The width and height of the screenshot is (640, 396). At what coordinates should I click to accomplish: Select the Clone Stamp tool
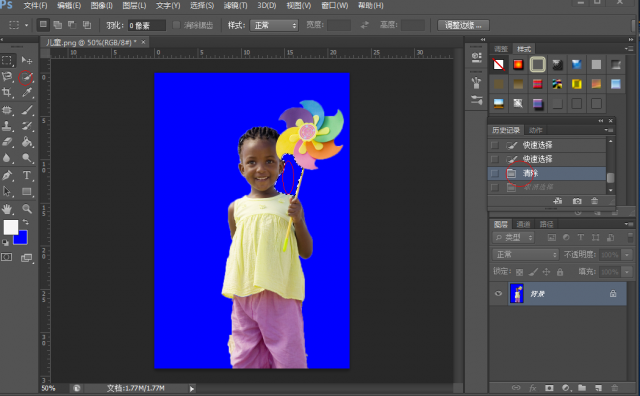coord(7,126)
